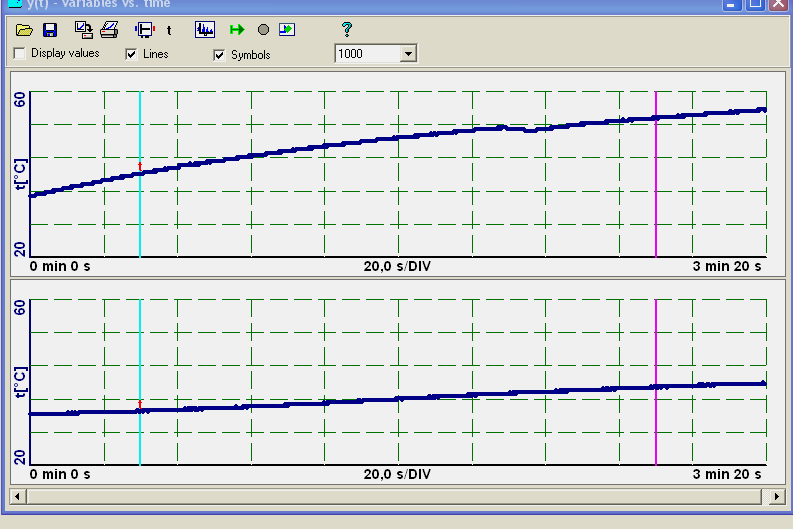
Task: Select the magenta cursor line in lower graph
Action: tap(656, 382)
